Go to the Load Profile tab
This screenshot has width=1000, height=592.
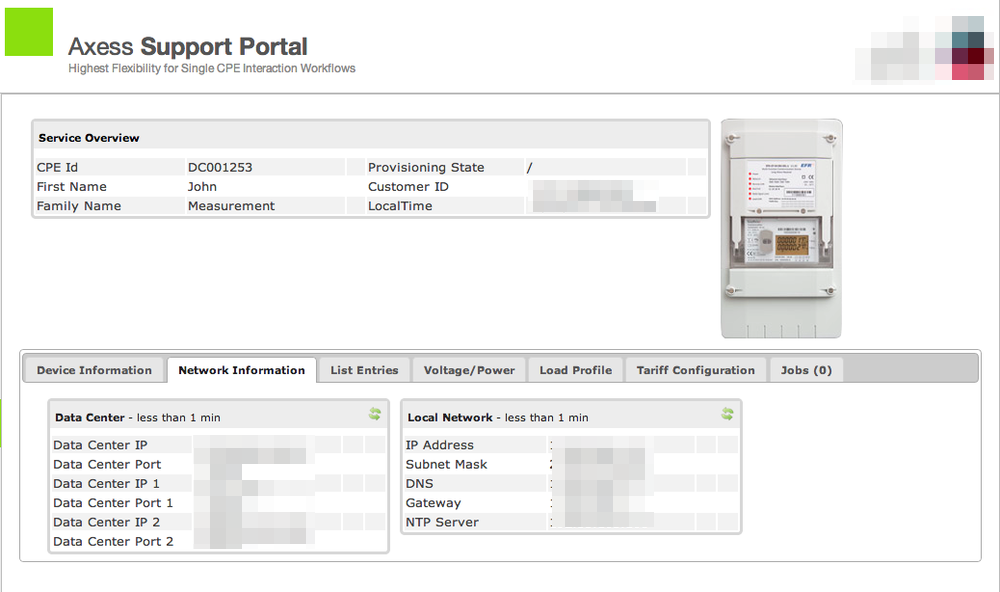click(576, 370)
